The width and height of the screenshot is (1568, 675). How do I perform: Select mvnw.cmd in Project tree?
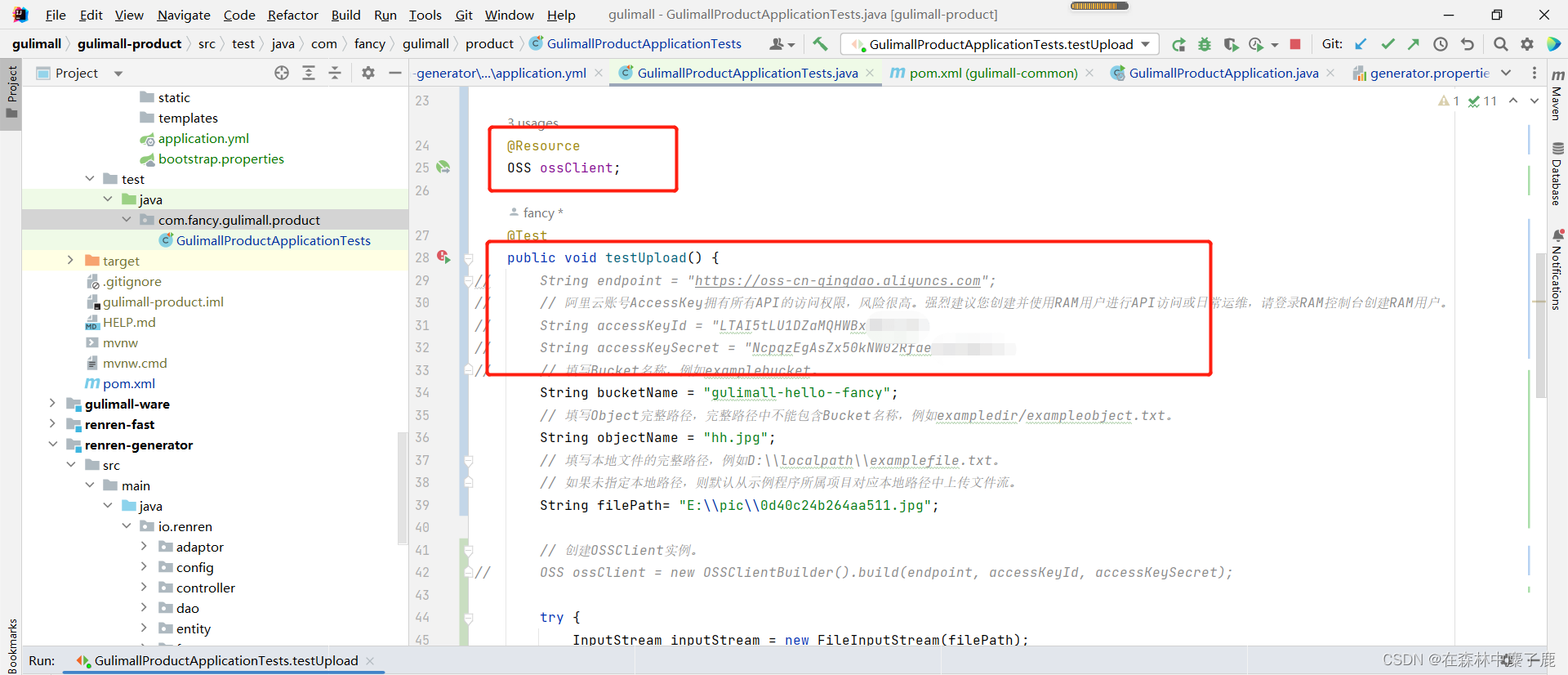(x=135, y=363)
